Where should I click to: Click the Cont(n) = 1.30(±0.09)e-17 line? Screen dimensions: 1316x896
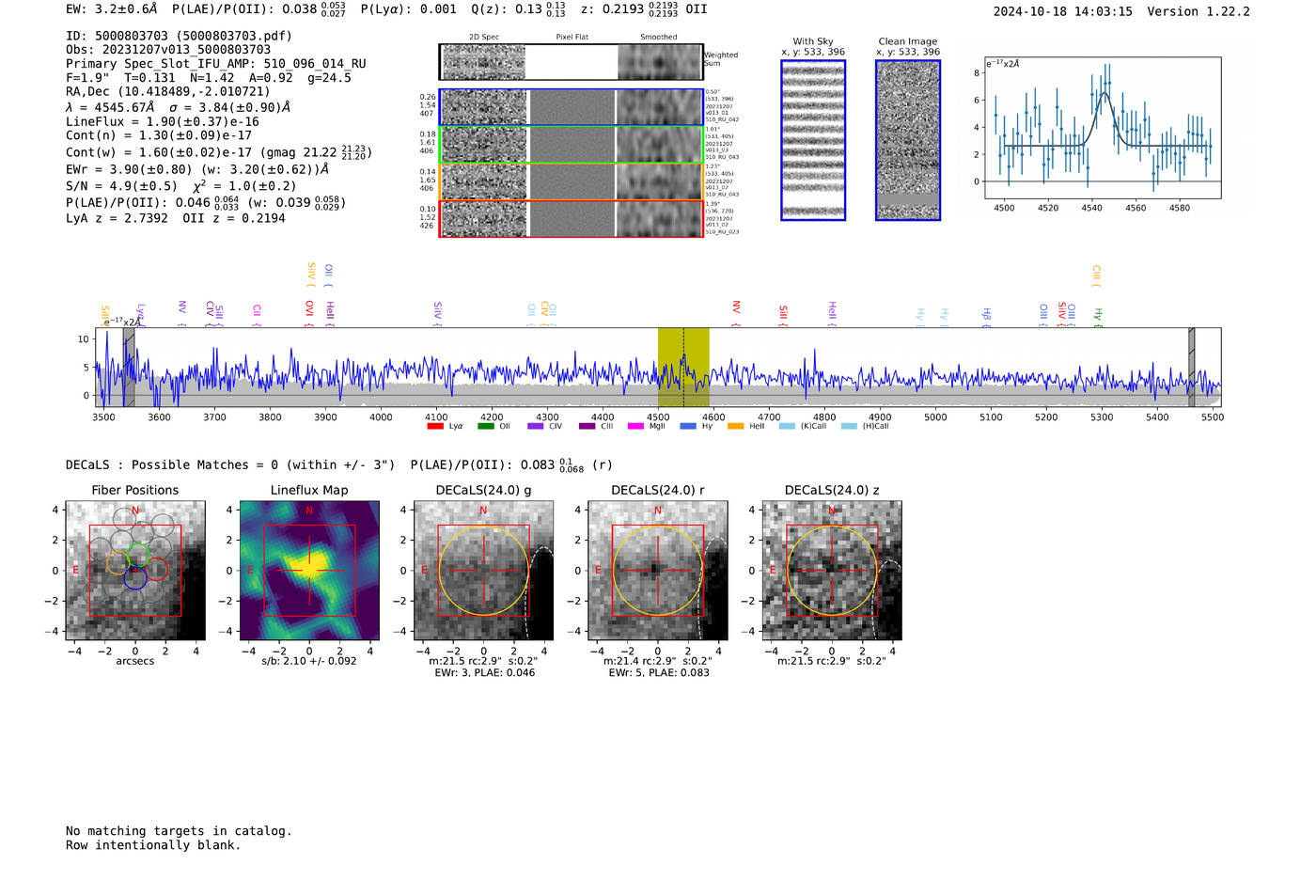click(159, 135)
